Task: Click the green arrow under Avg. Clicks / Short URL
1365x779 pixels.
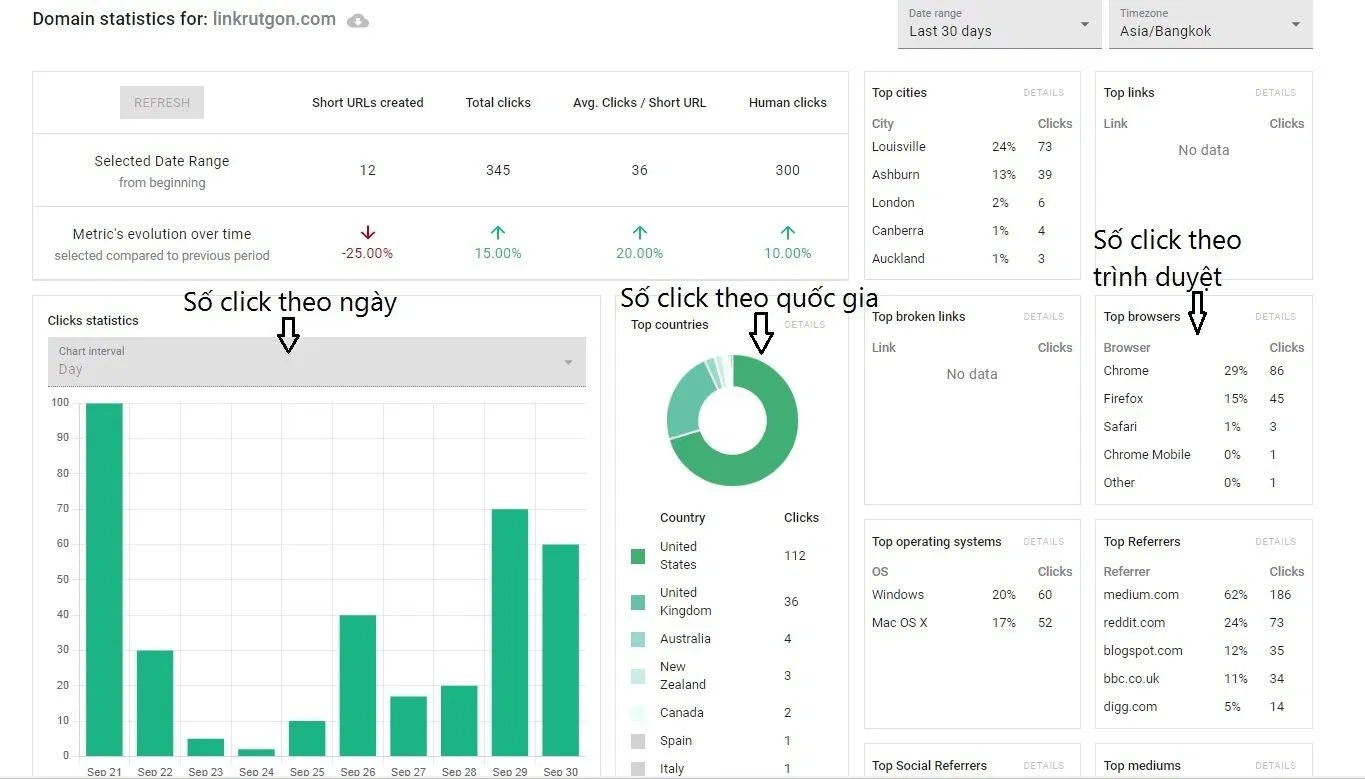Action: [639, 233]
